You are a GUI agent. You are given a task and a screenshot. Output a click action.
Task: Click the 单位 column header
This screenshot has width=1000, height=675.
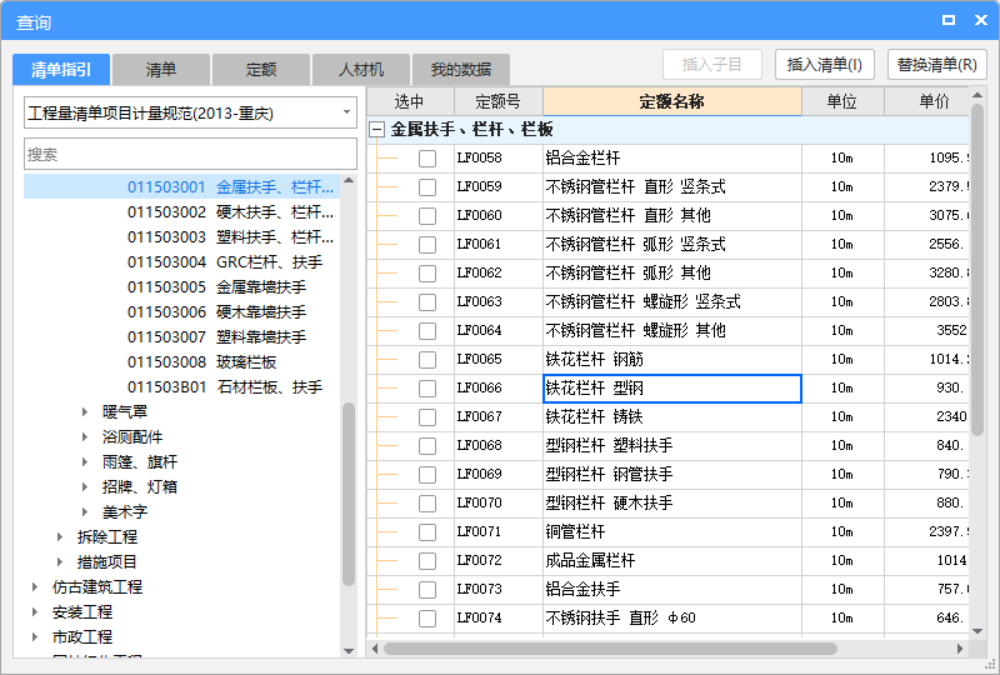(842, 101)
